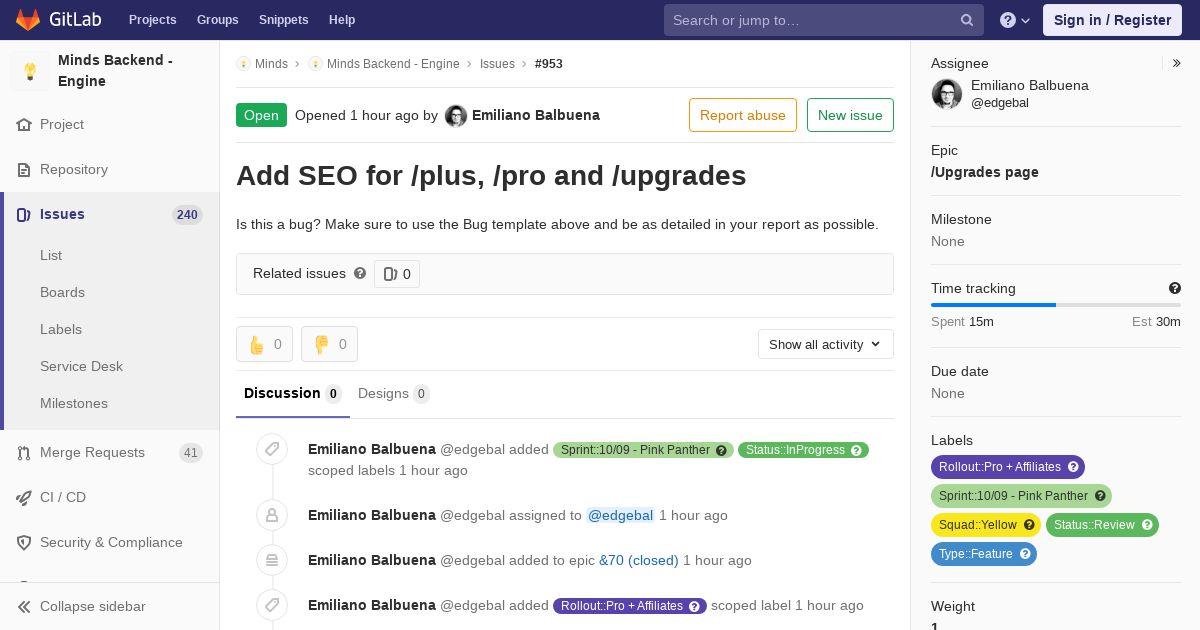Click the Merge Requests count badge 41
The width and height of the screenshot is (1200, 630).
[x=190, y=453]
